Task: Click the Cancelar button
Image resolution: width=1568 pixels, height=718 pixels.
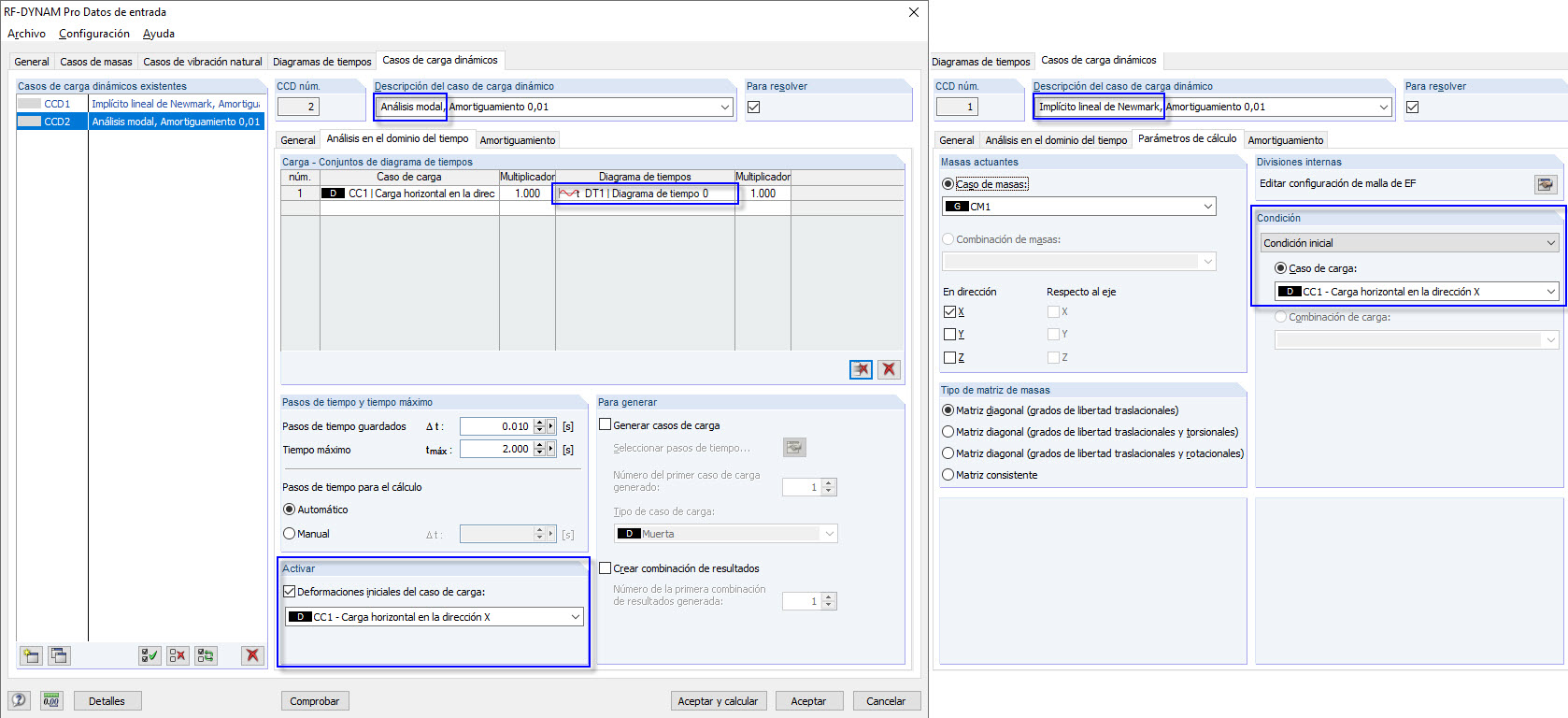Action: click(x=886, y=701)
